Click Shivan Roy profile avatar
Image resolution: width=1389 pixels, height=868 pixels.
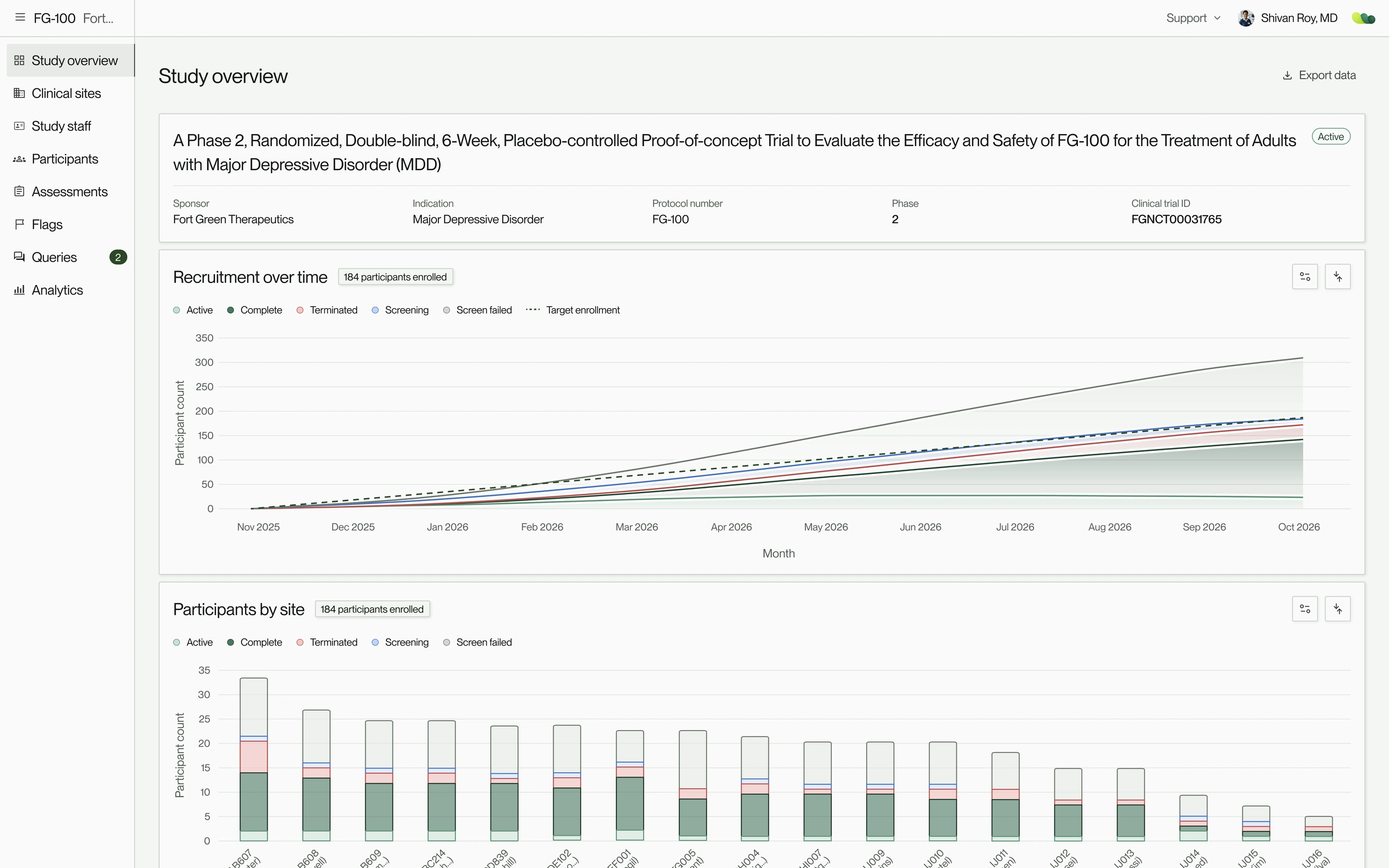[1245, 18]
